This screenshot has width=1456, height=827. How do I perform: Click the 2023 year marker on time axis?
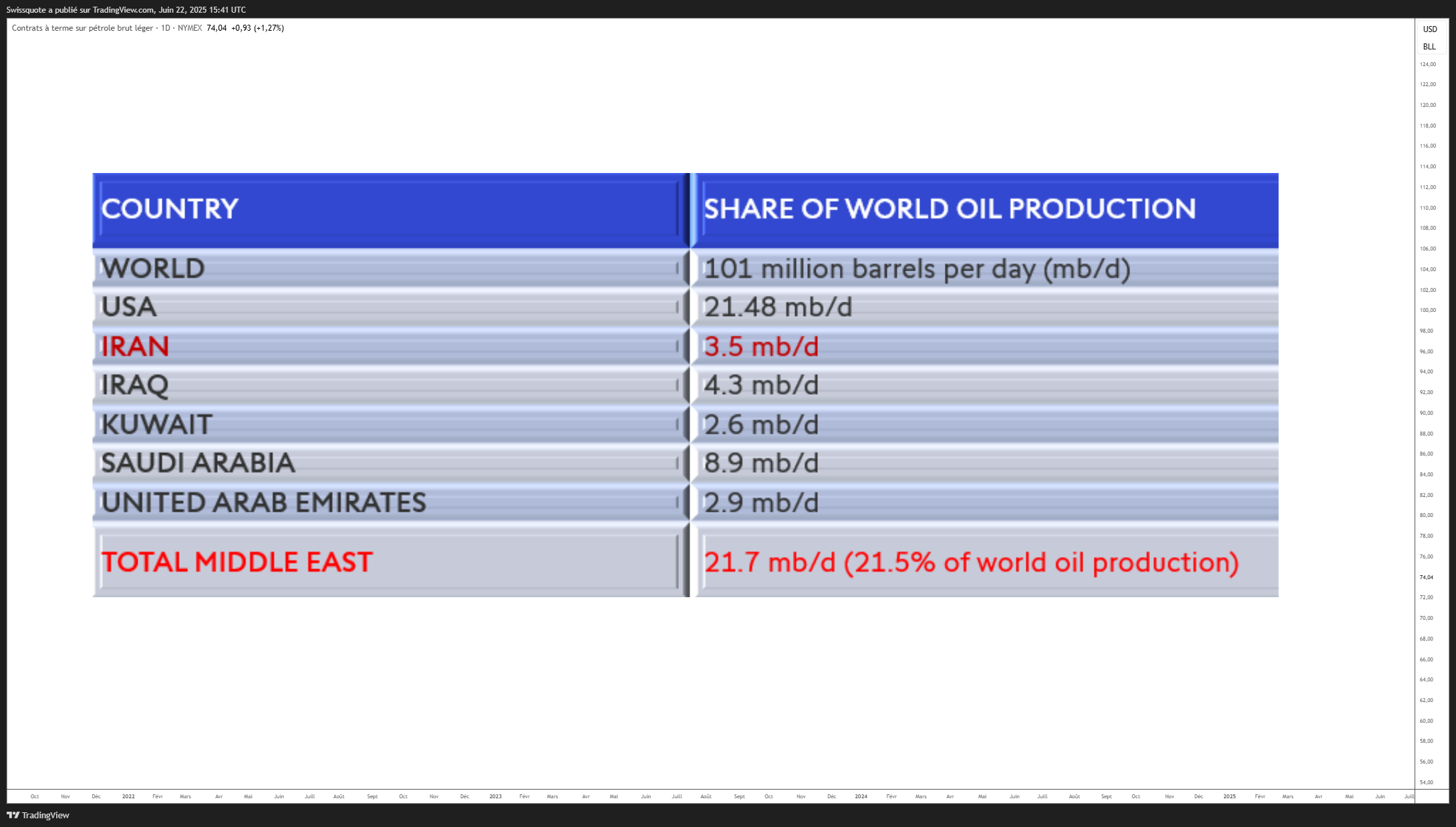[x=495, y=796]
